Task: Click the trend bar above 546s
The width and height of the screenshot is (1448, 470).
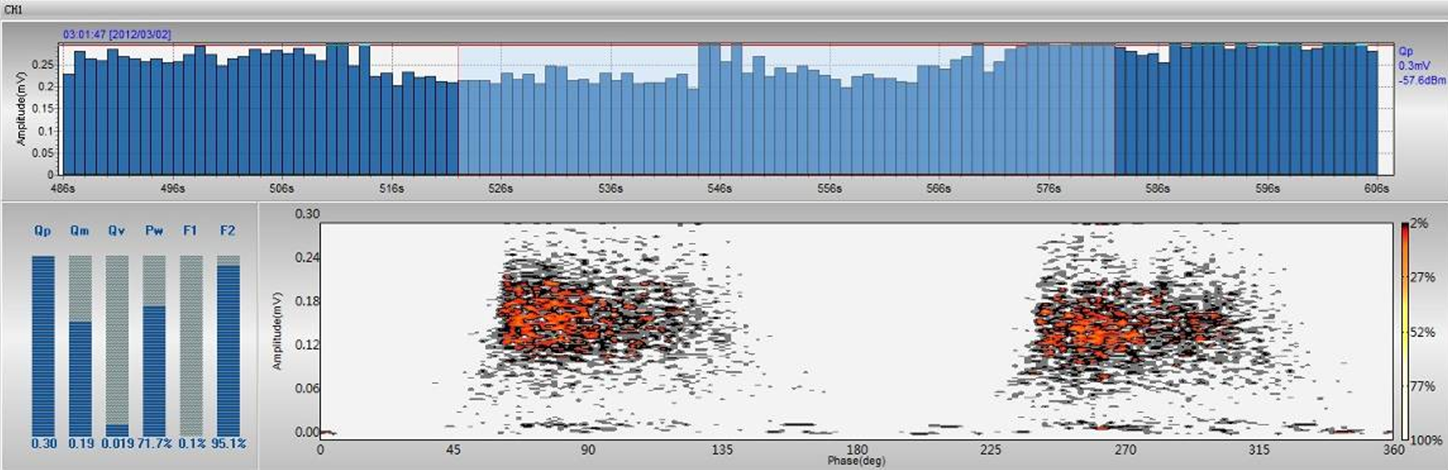Action: pos(716,109)
